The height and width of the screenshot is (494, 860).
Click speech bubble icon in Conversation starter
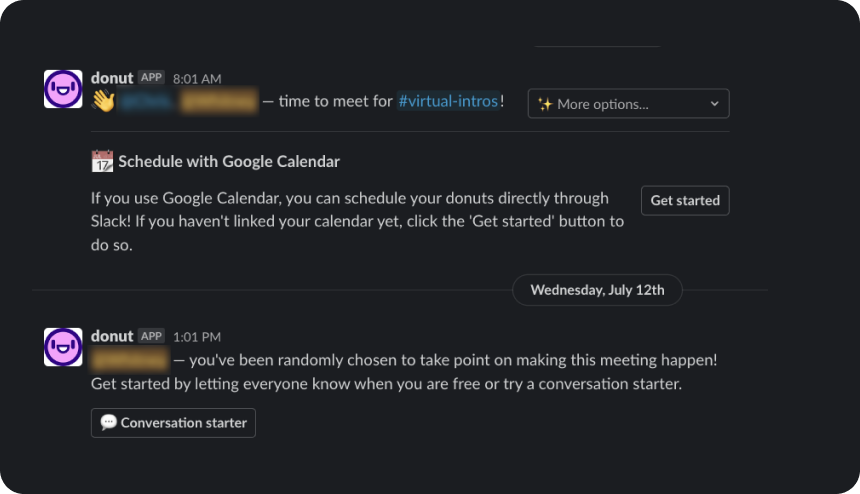point(109,422)
